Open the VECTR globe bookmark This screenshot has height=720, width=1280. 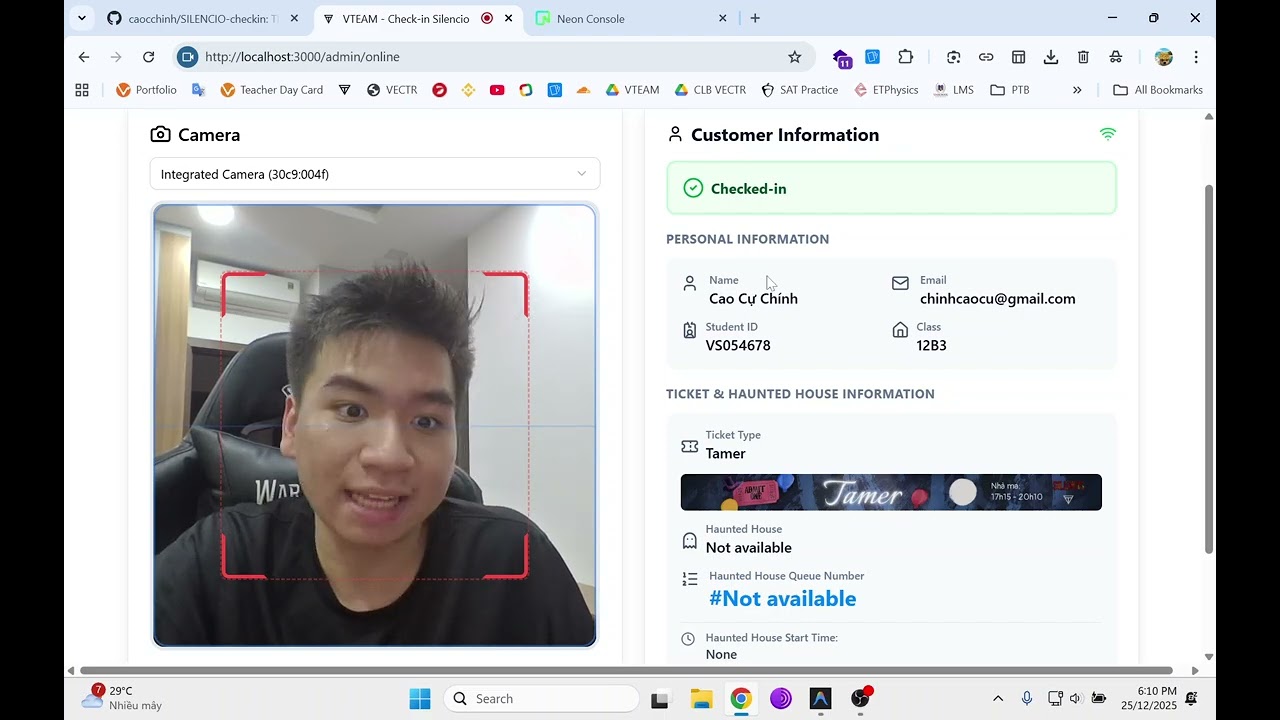[392, 90]
